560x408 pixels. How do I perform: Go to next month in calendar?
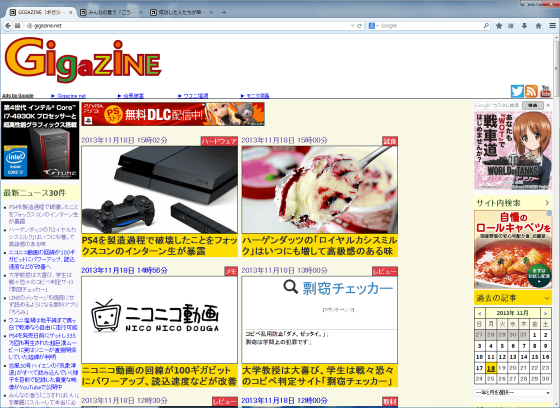545,313
